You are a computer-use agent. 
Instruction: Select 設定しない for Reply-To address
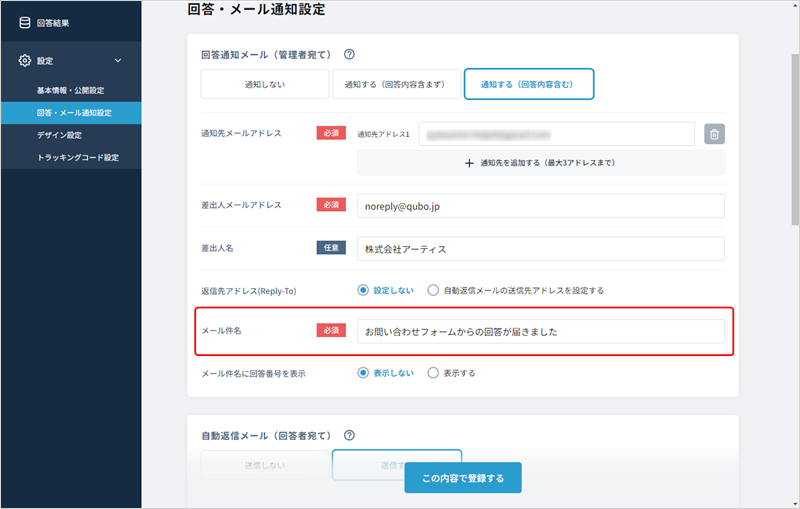(x=364, y=290)
